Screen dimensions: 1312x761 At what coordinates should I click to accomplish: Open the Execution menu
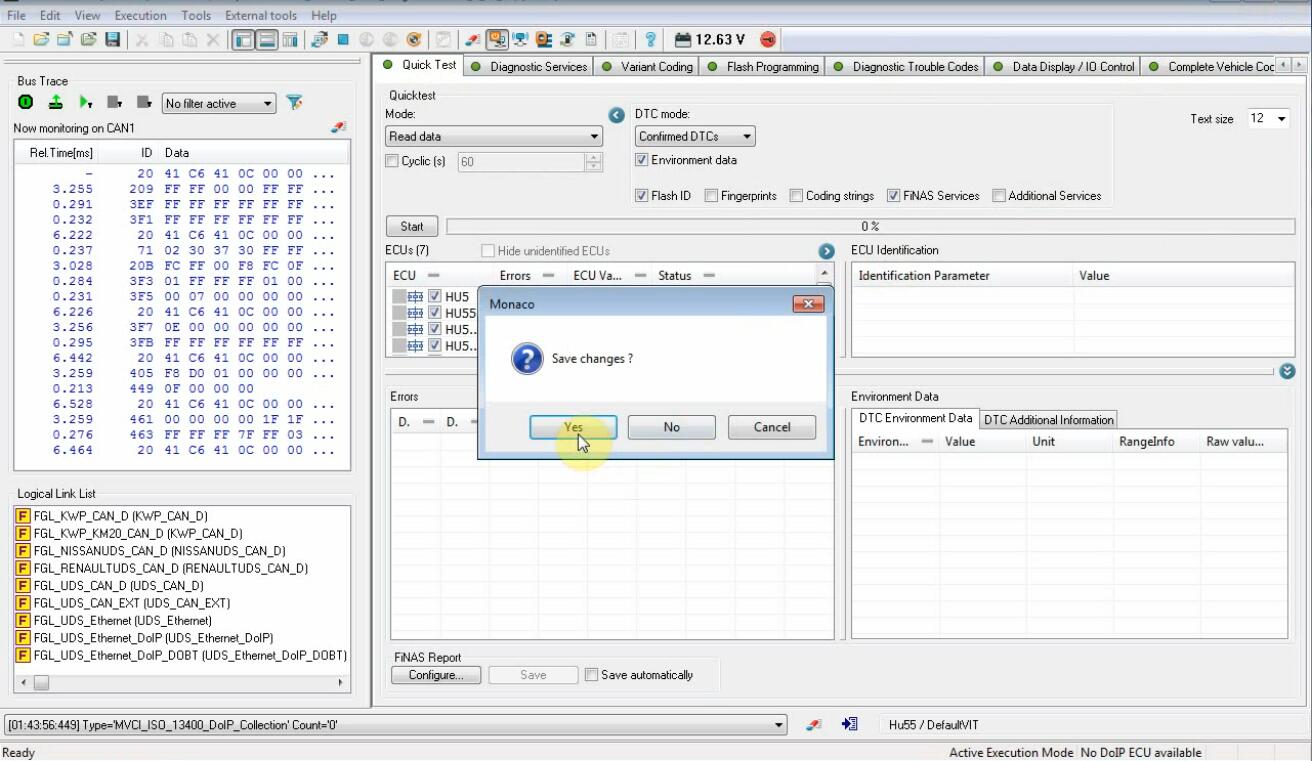[x=140, y=16]
